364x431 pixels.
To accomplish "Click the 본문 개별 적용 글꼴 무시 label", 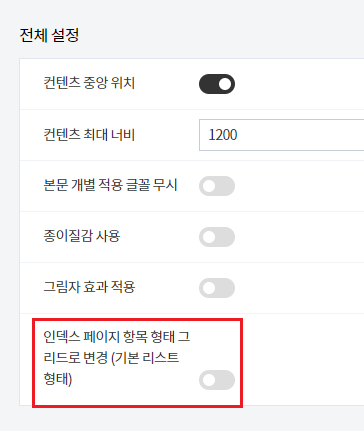I will click(x=110, y=185).
